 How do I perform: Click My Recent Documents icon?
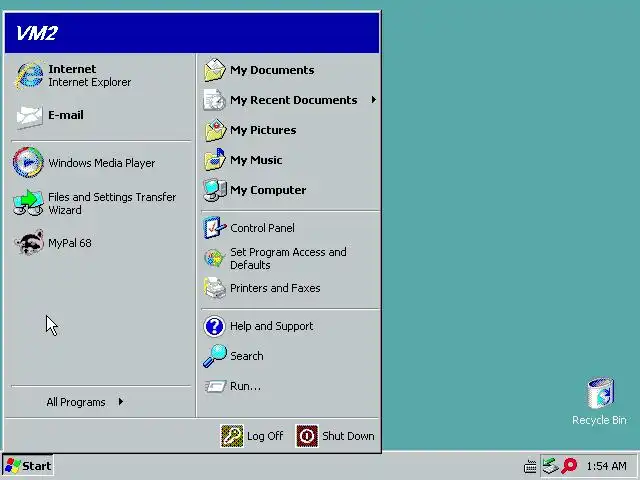coord(215,100)
